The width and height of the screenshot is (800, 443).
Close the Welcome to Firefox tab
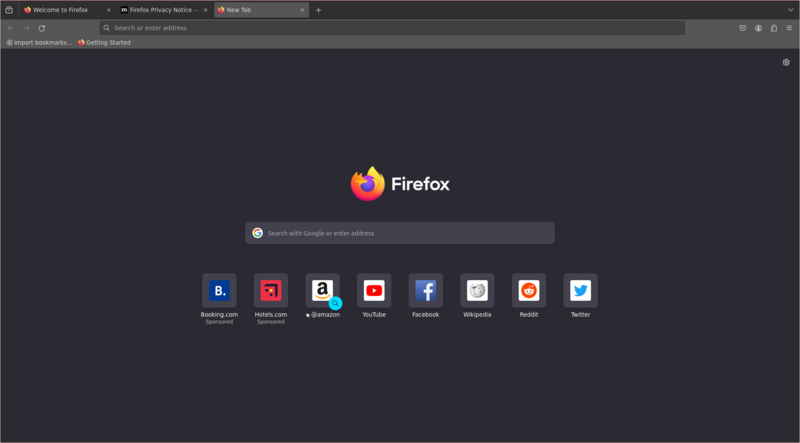click(x=109, y=10)
